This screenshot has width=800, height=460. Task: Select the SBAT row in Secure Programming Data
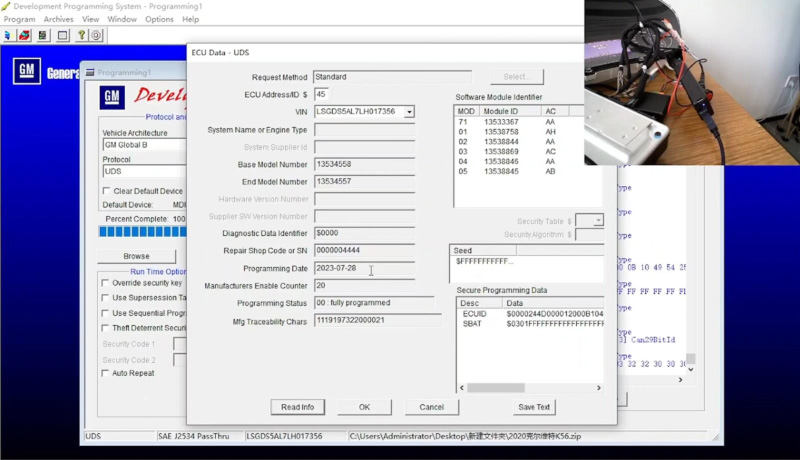pyautogui.click(x=531, y=324)
